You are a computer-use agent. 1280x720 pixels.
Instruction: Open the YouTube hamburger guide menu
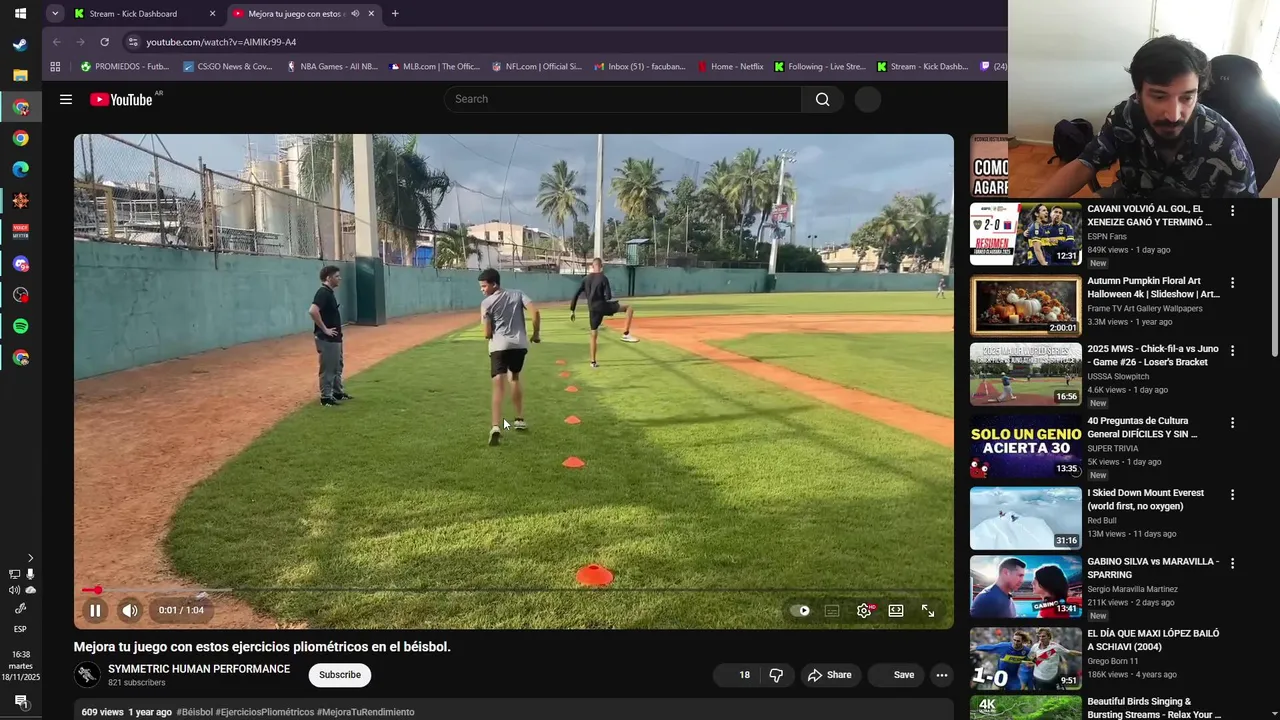(66, 99)
